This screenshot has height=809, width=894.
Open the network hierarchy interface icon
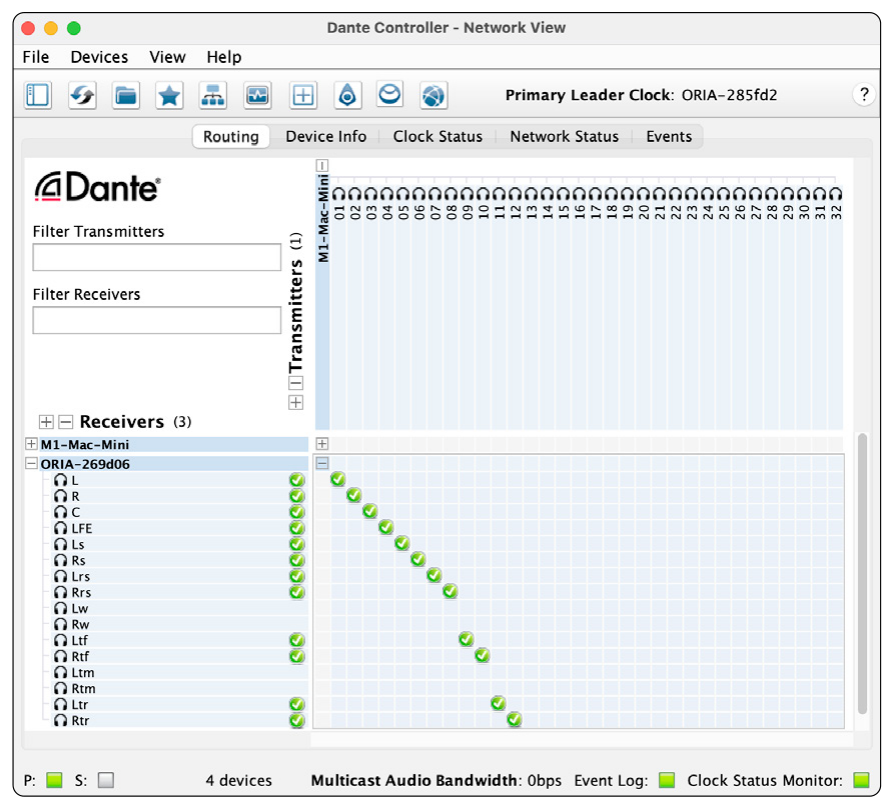(213, 95)
